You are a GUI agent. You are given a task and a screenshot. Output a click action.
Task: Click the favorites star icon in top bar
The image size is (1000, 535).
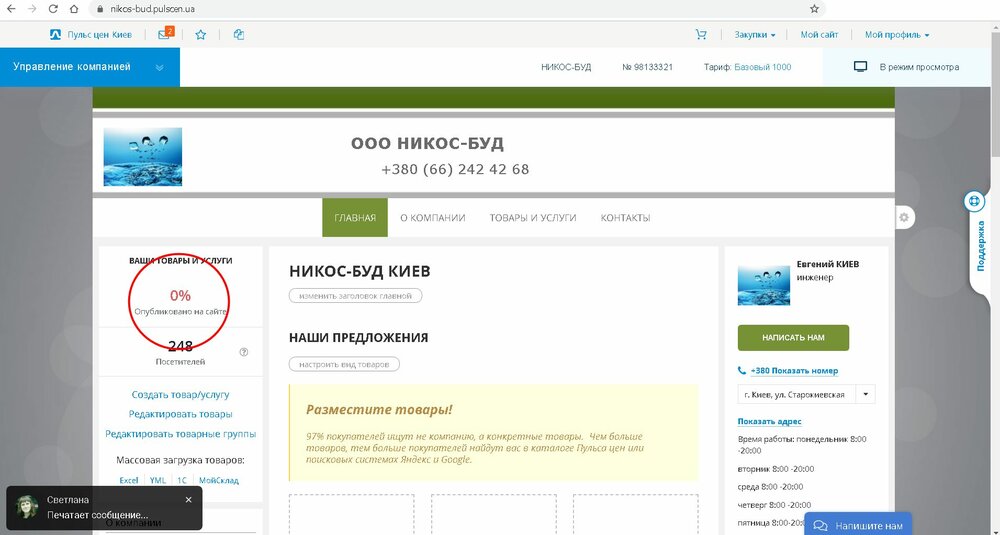[x=200, y=34]
